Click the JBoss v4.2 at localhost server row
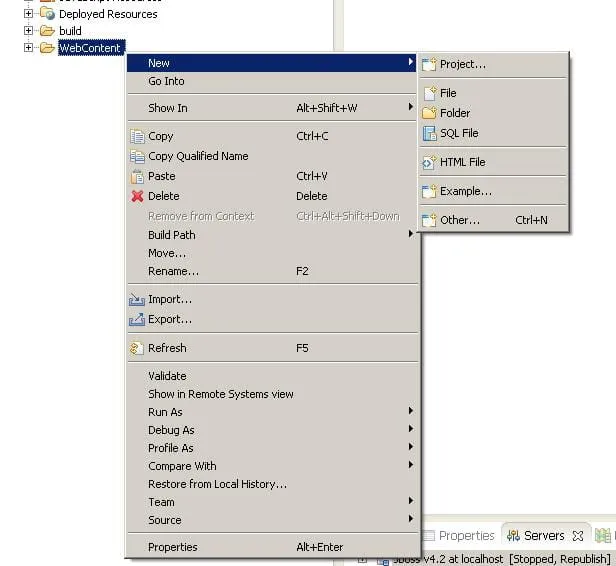The height and width of the screenshot is (566, 616). tap(502, 559)
